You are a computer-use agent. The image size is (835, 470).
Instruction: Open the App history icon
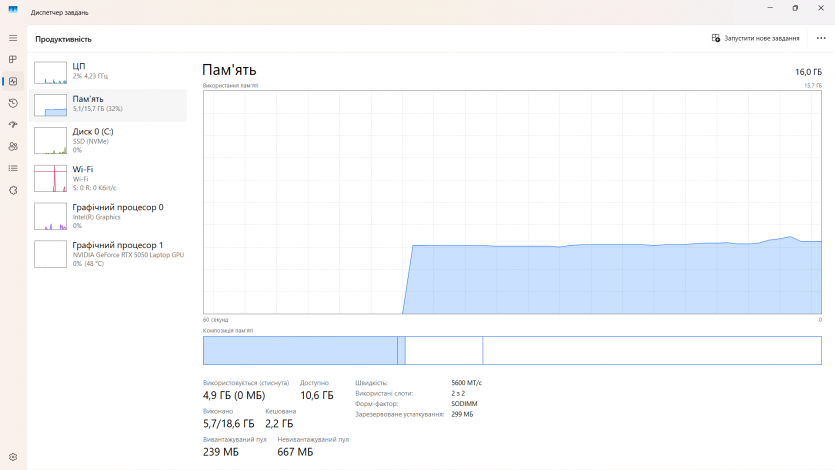pos(13,103)
